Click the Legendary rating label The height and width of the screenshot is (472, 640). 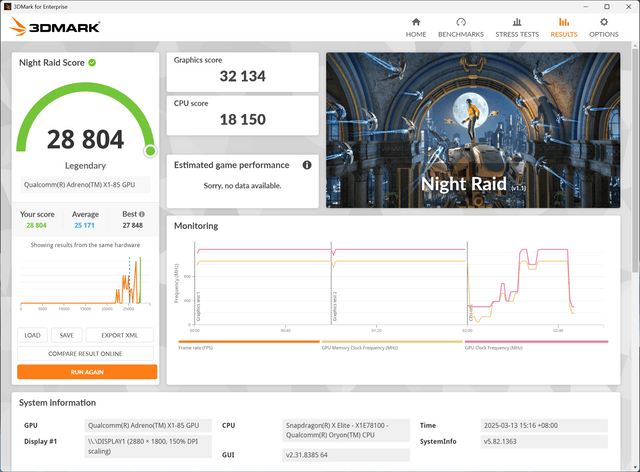(x=85, y=165)
